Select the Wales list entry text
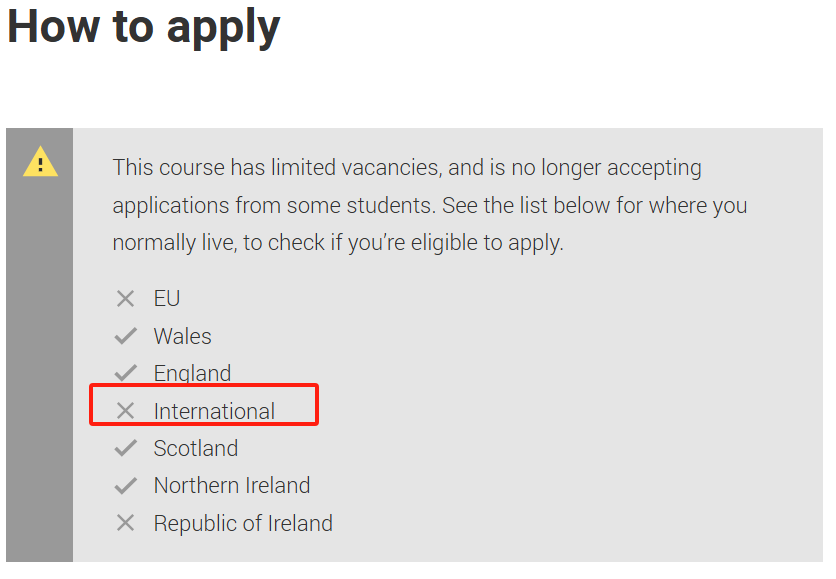 pyautogui.click(x=182, y=336)
